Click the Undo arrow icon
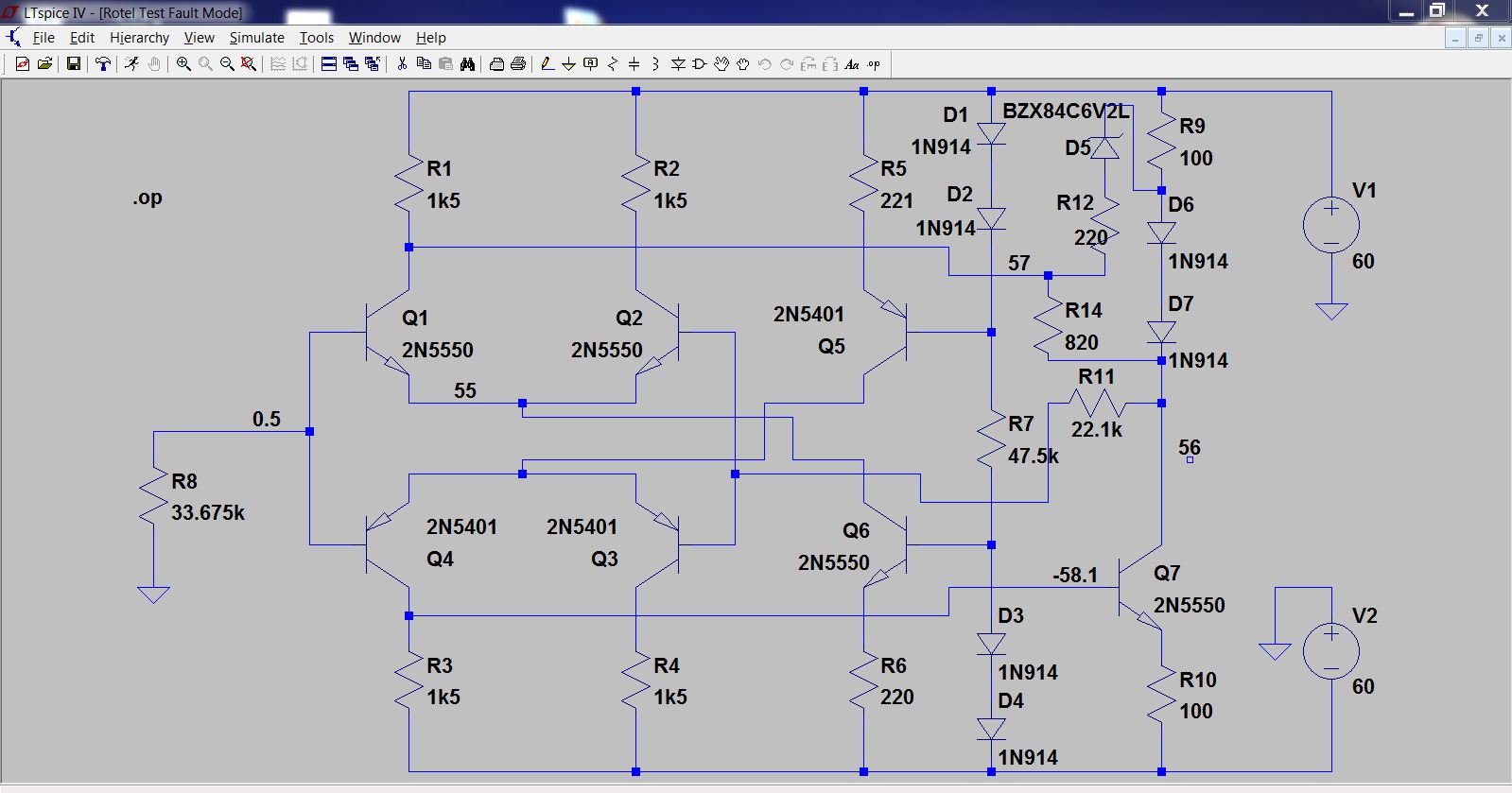 pyautogui.click(x=765, y=64)
